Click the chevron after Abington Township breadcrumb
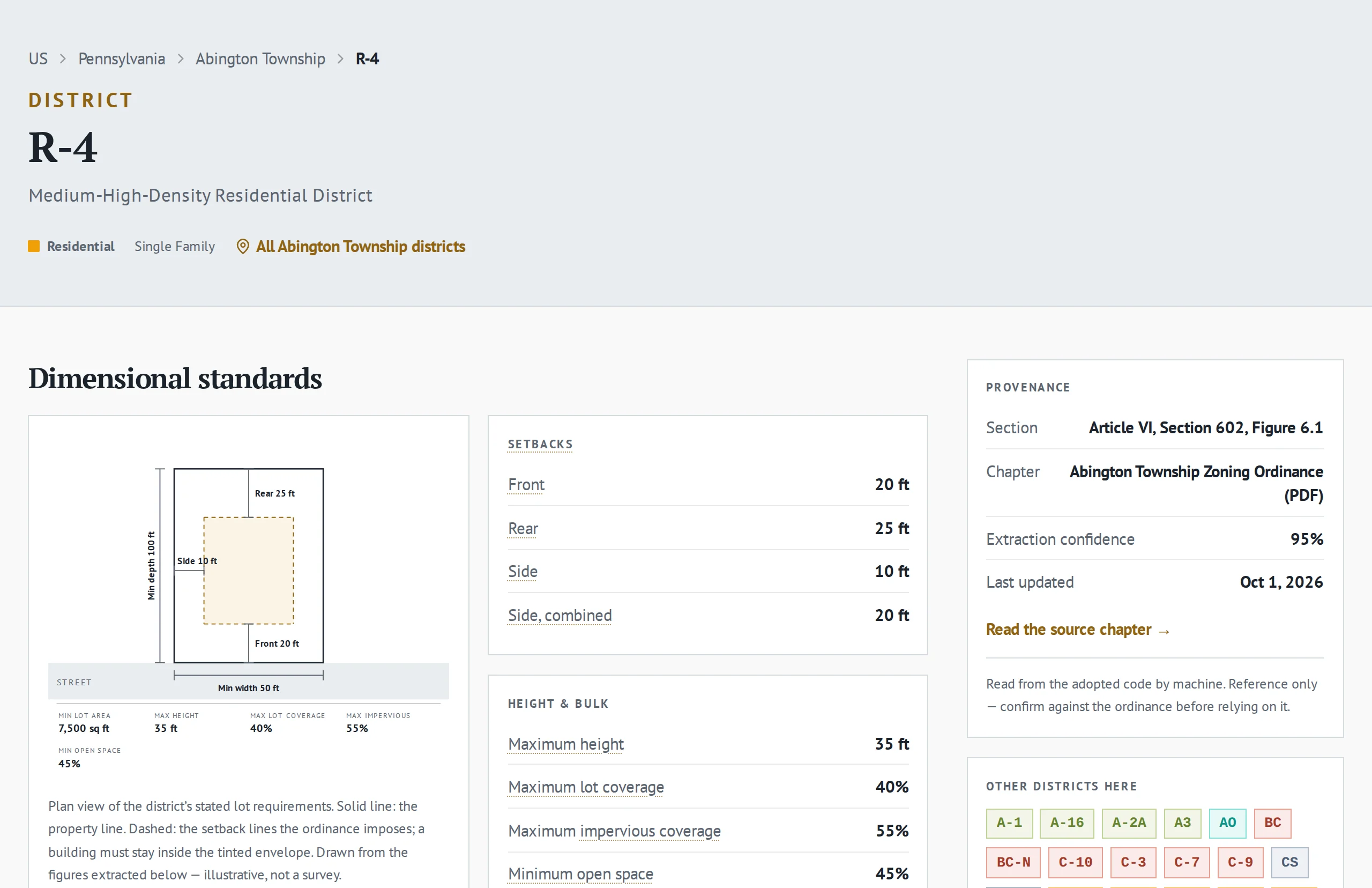The height and width of the screenshot is (888, 1372). pyautogui.click(x=340, y=59)
